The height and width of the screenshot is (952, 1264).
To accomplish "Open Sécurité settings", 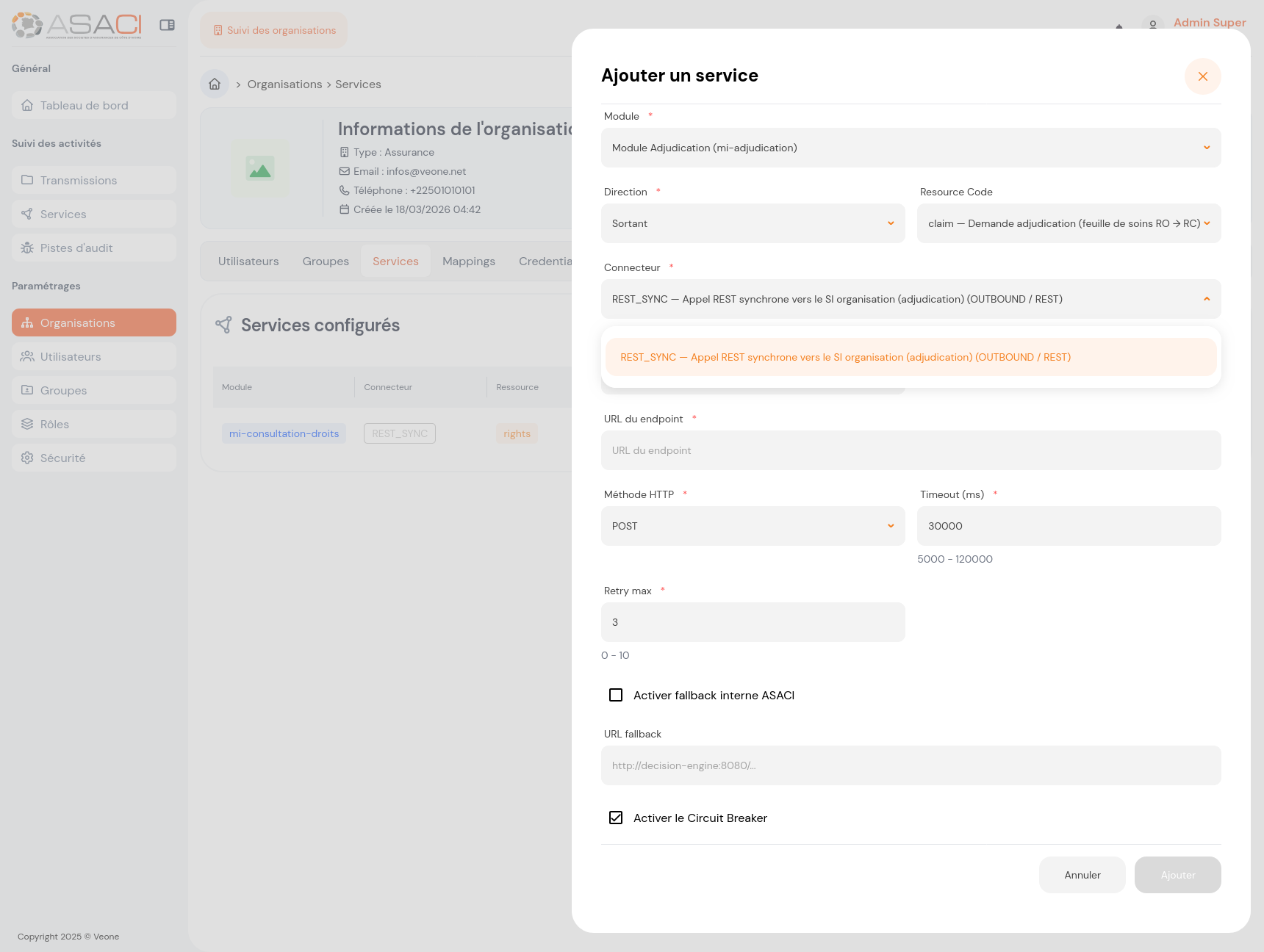I will click(x=64, y=457).
